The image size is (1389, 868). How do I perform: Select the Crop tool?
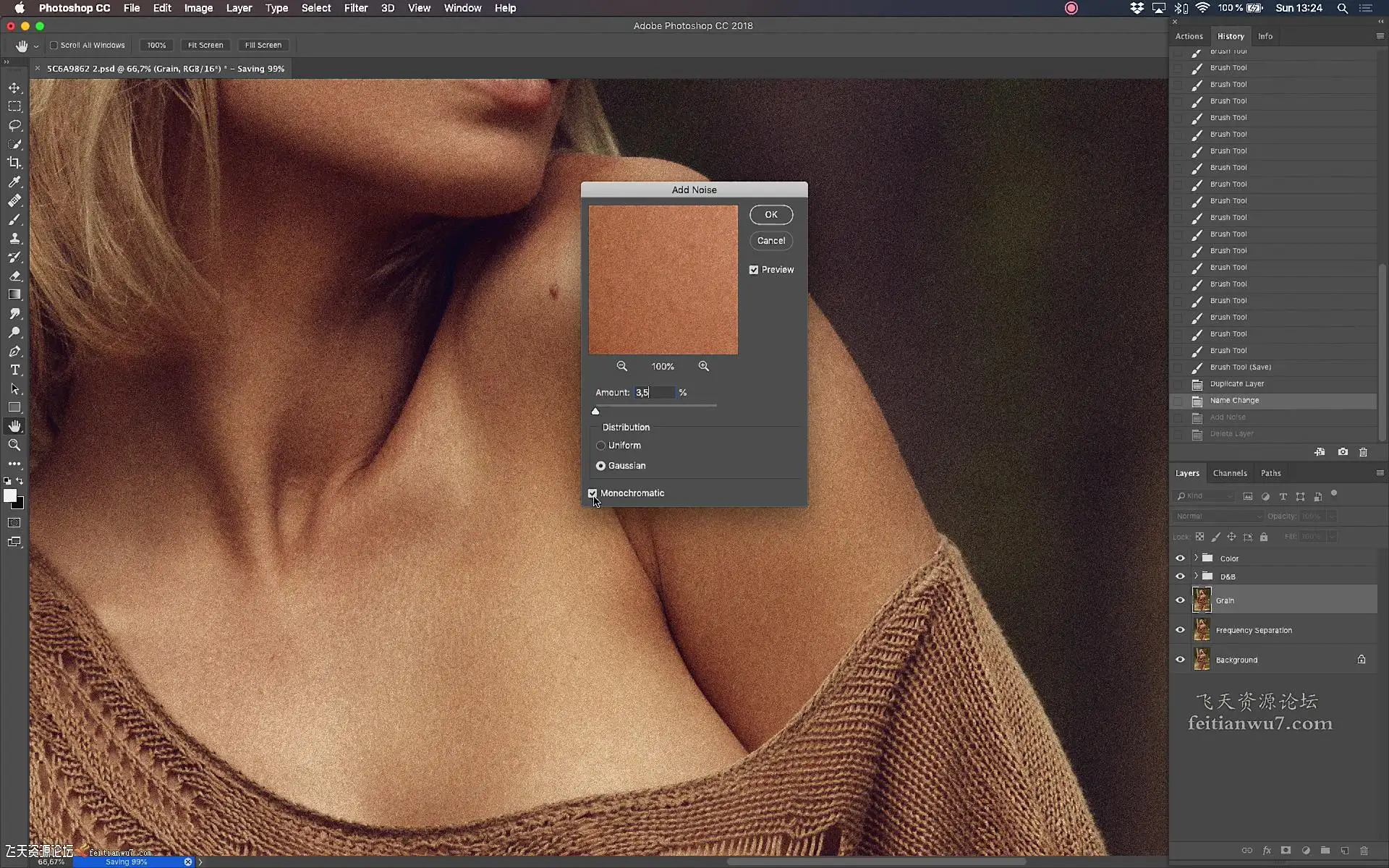[x=14, y=163]
